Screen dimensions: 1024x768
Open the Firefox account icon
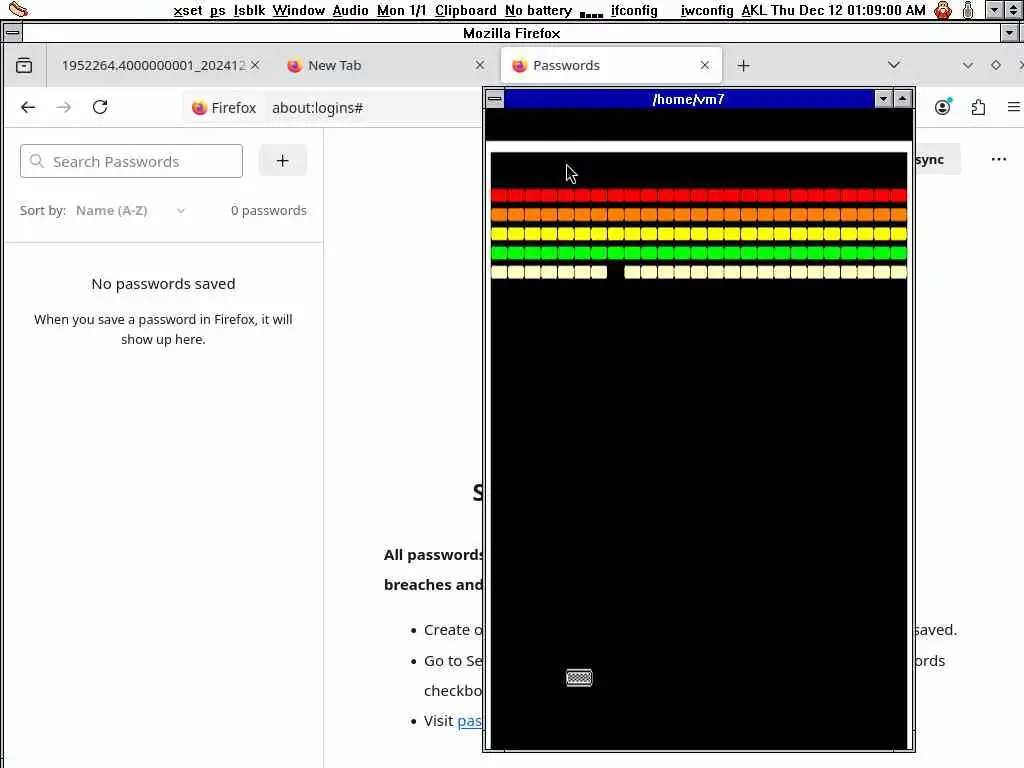pos(942,107)
